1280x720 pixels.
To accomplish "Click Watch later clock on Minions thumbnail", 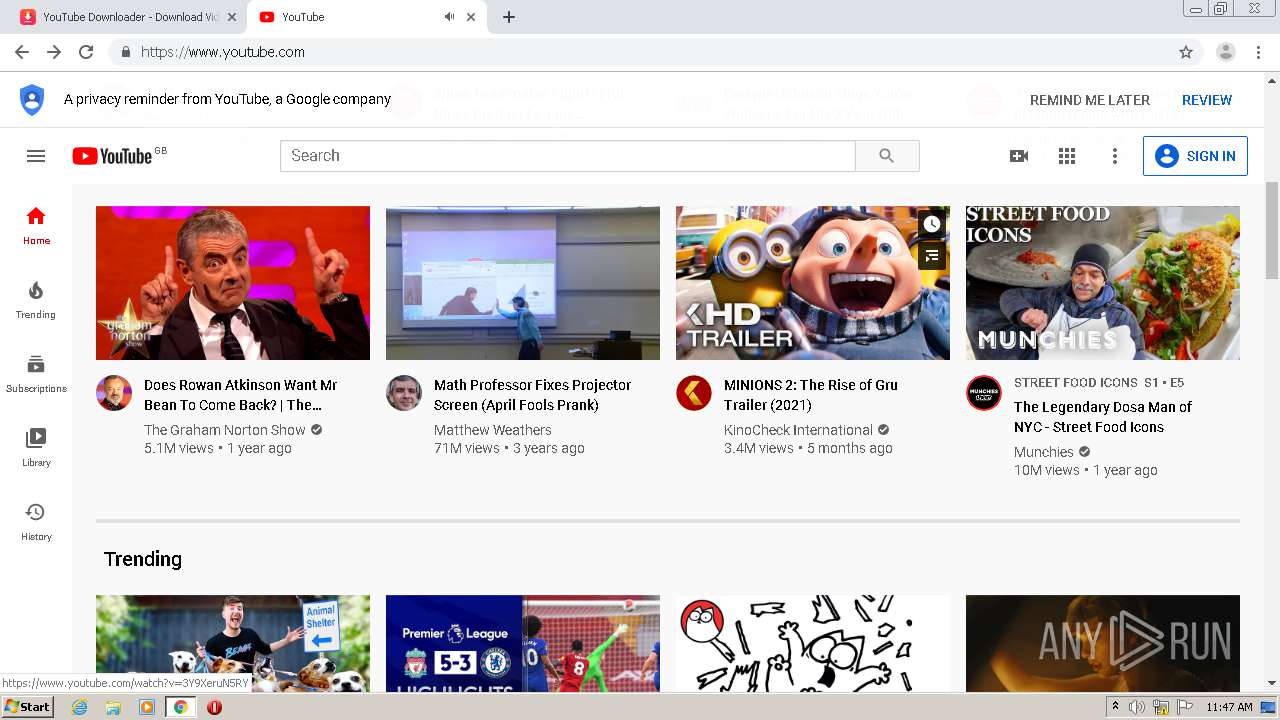I will point(931,224).
